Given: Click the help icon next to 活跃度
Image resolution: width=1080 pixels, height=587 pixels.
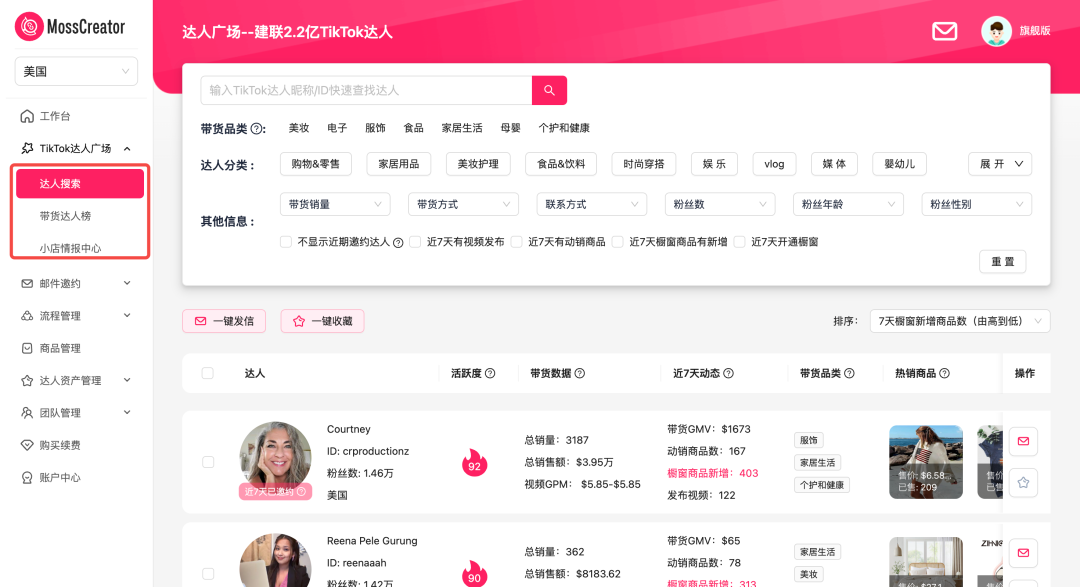Looking at the screenshot, I should coord(490,373).
